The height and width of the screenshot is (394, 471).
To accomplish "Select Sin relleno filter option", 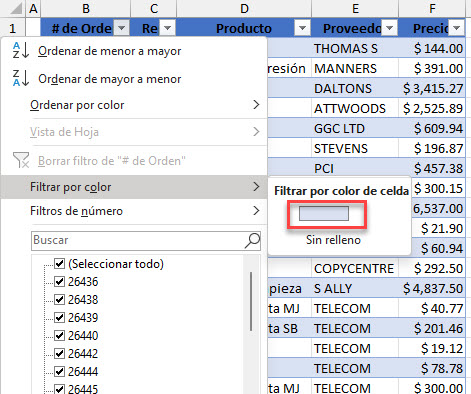I will tap(333, 240).
